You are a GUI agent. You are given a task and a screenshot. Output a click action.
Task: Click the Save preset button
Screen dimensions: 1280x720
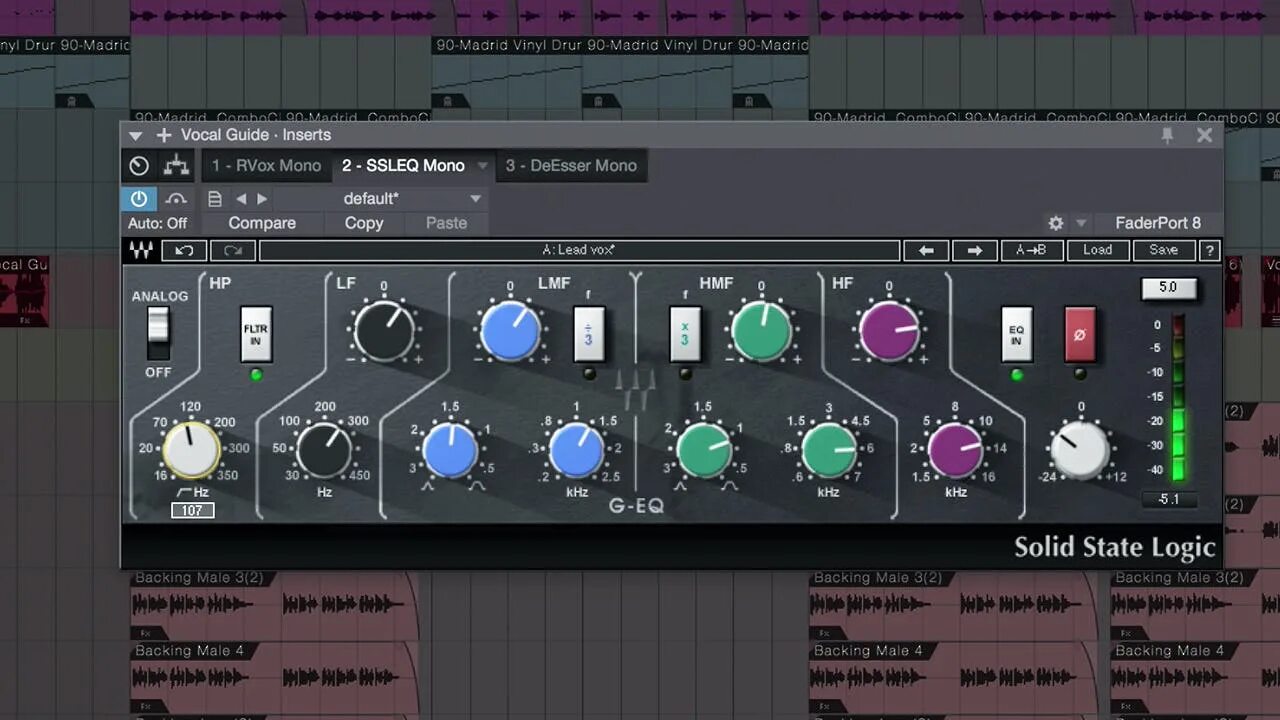(1163, 250)
